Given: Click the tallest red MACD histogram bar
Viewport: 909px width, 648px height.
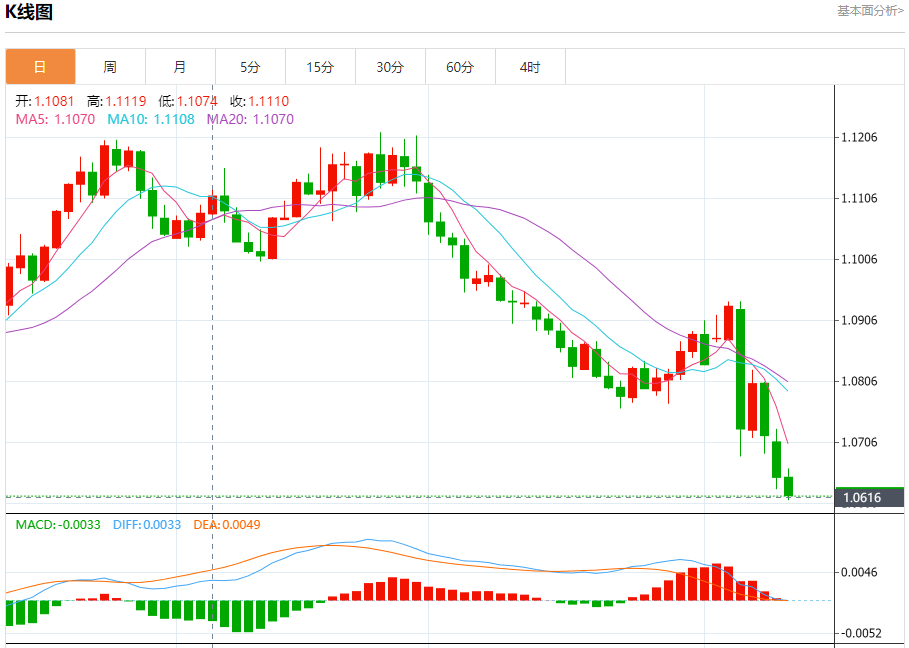Looking at the screenshot, I should tap(717, 581).
